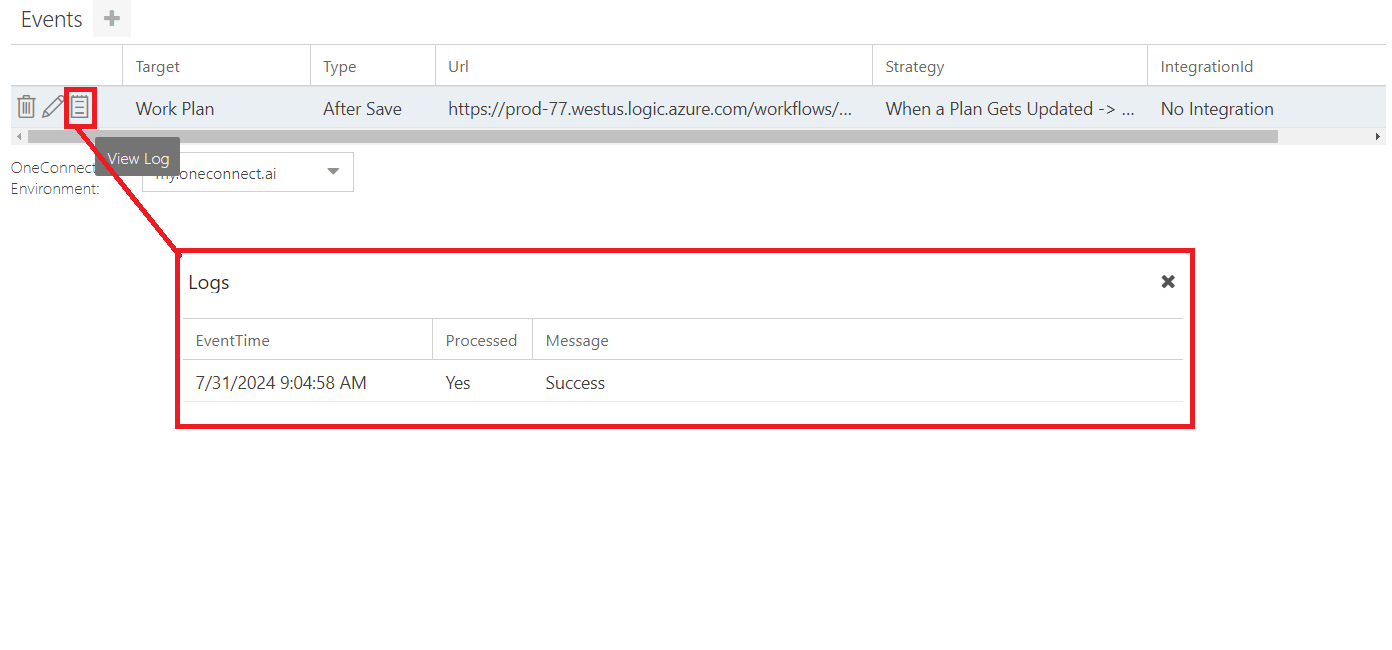Click the Processed column header

click(482, 340)
